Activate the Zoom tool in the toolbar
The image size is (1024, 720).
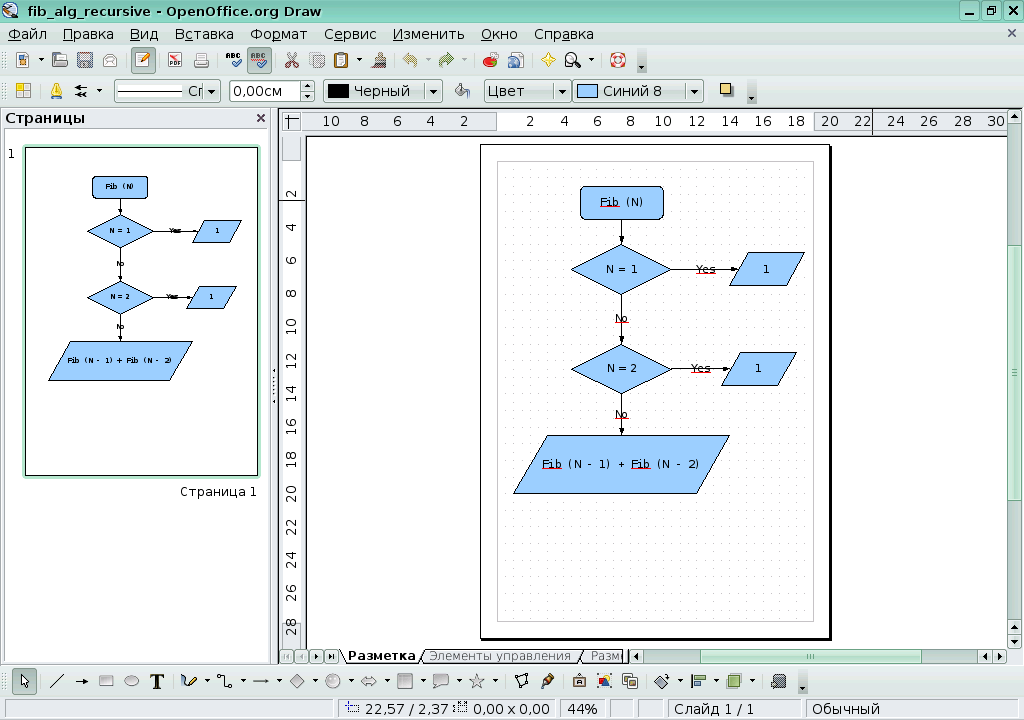pos(570,60)
